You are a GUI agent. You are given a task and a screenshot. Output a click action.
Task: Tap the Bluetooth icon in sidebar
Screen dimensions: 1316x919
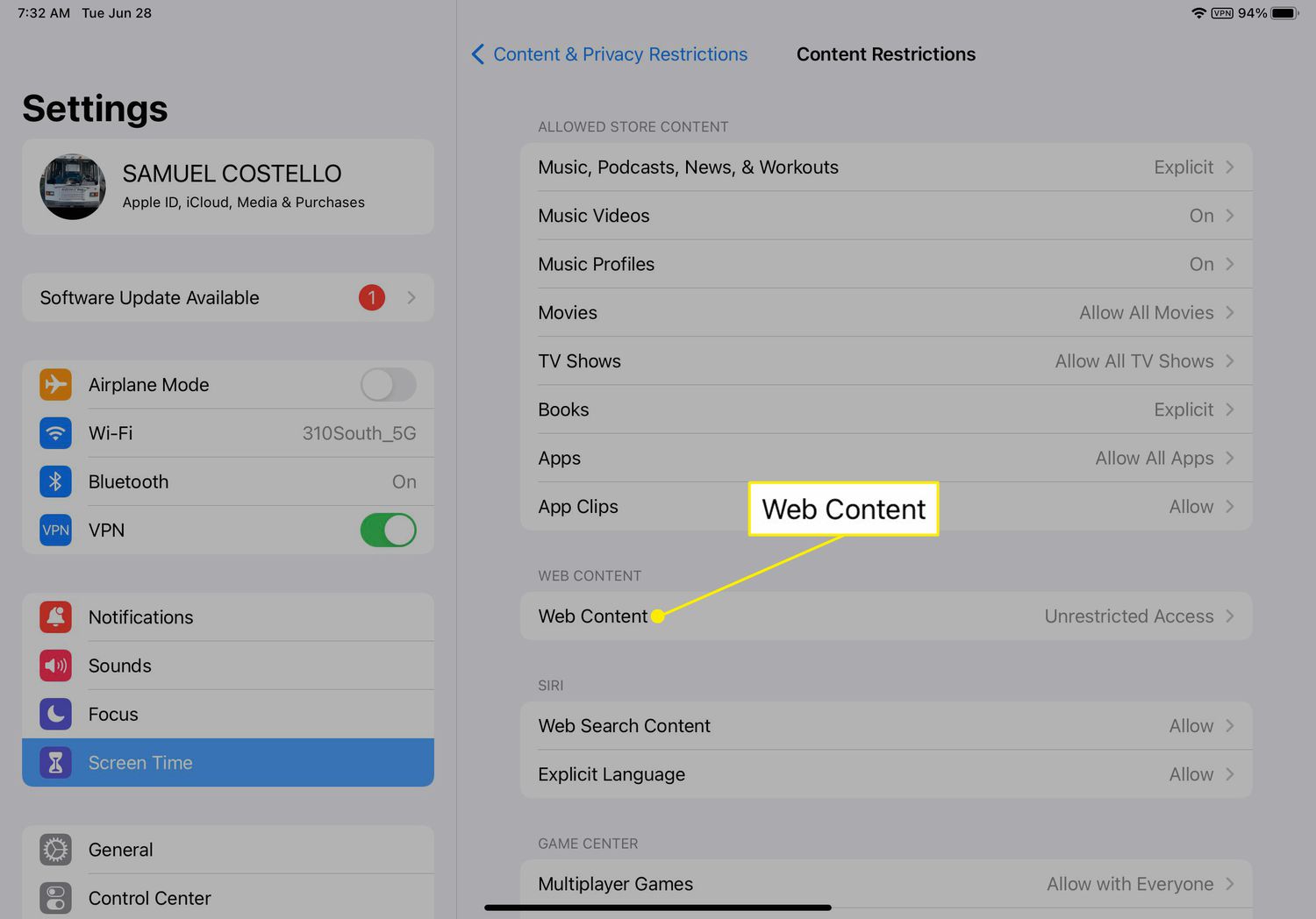pyautogui.click(x=55, y=481)
